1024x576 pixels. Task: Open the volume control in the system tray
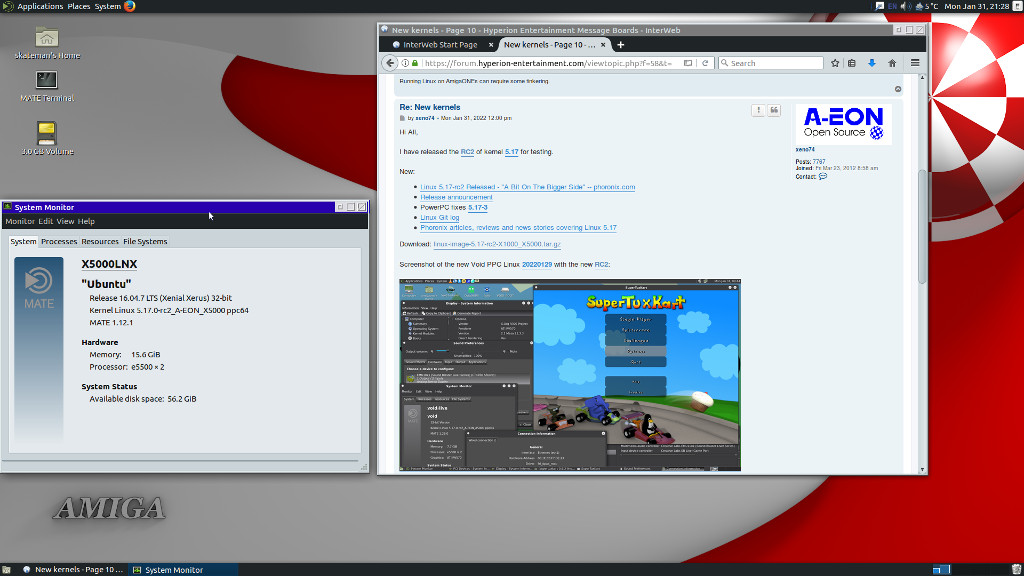click(x=905, y=6)
